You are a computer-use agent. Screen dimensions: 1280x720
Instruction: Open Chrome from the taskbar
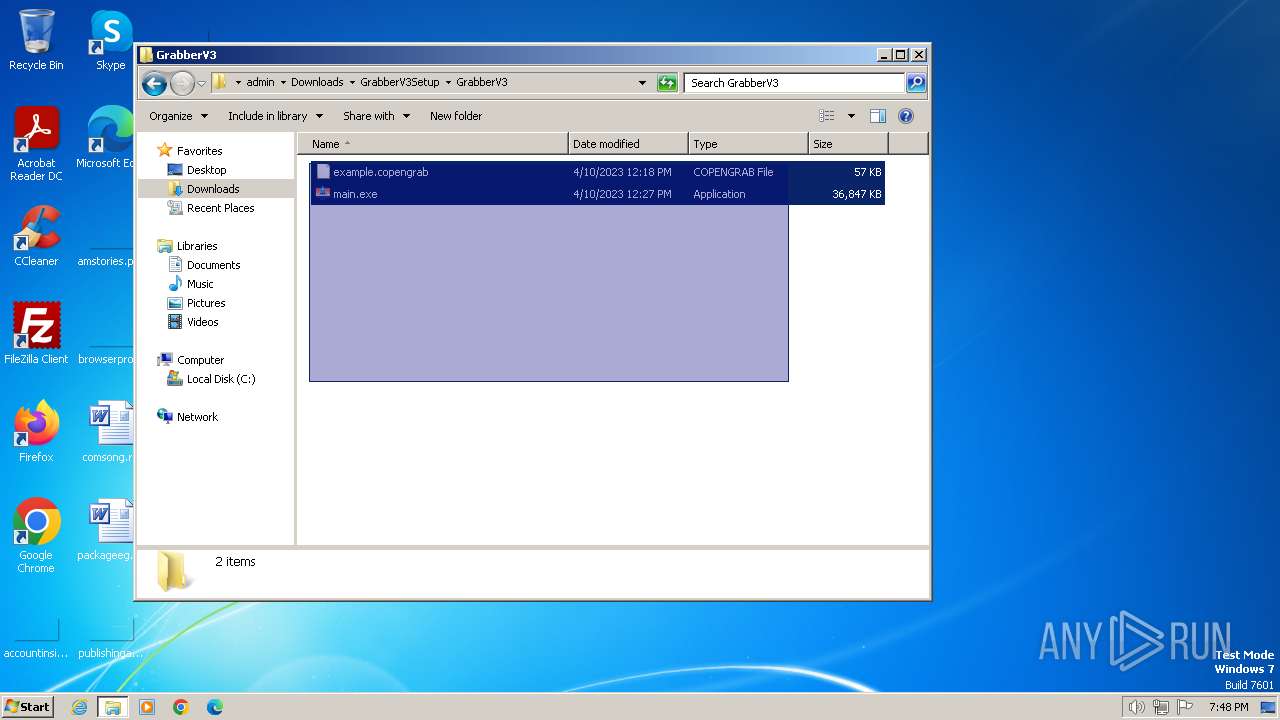tap(181, 707)
